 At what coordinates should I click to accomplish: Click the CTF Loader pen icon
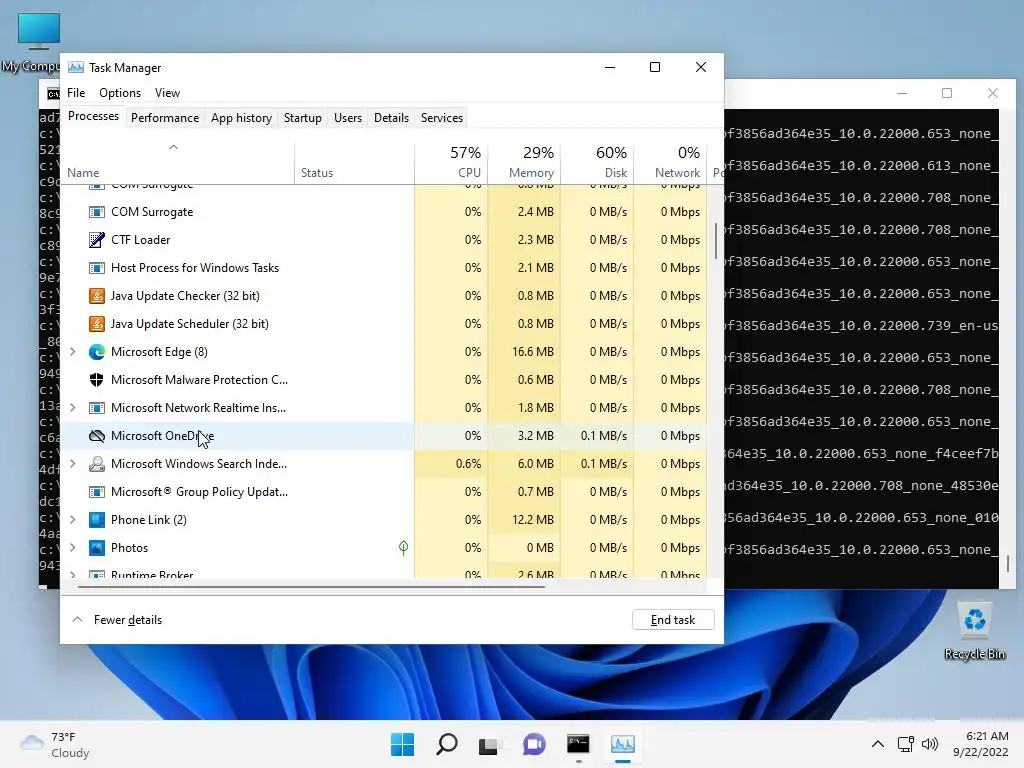coord(97,240)
